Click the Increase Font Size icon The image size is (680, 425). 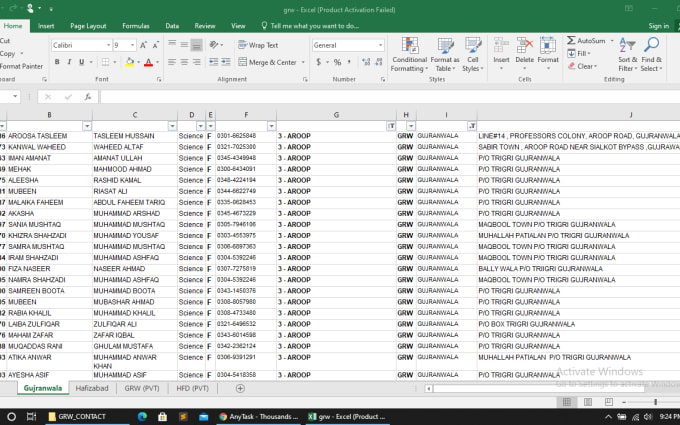143,45
